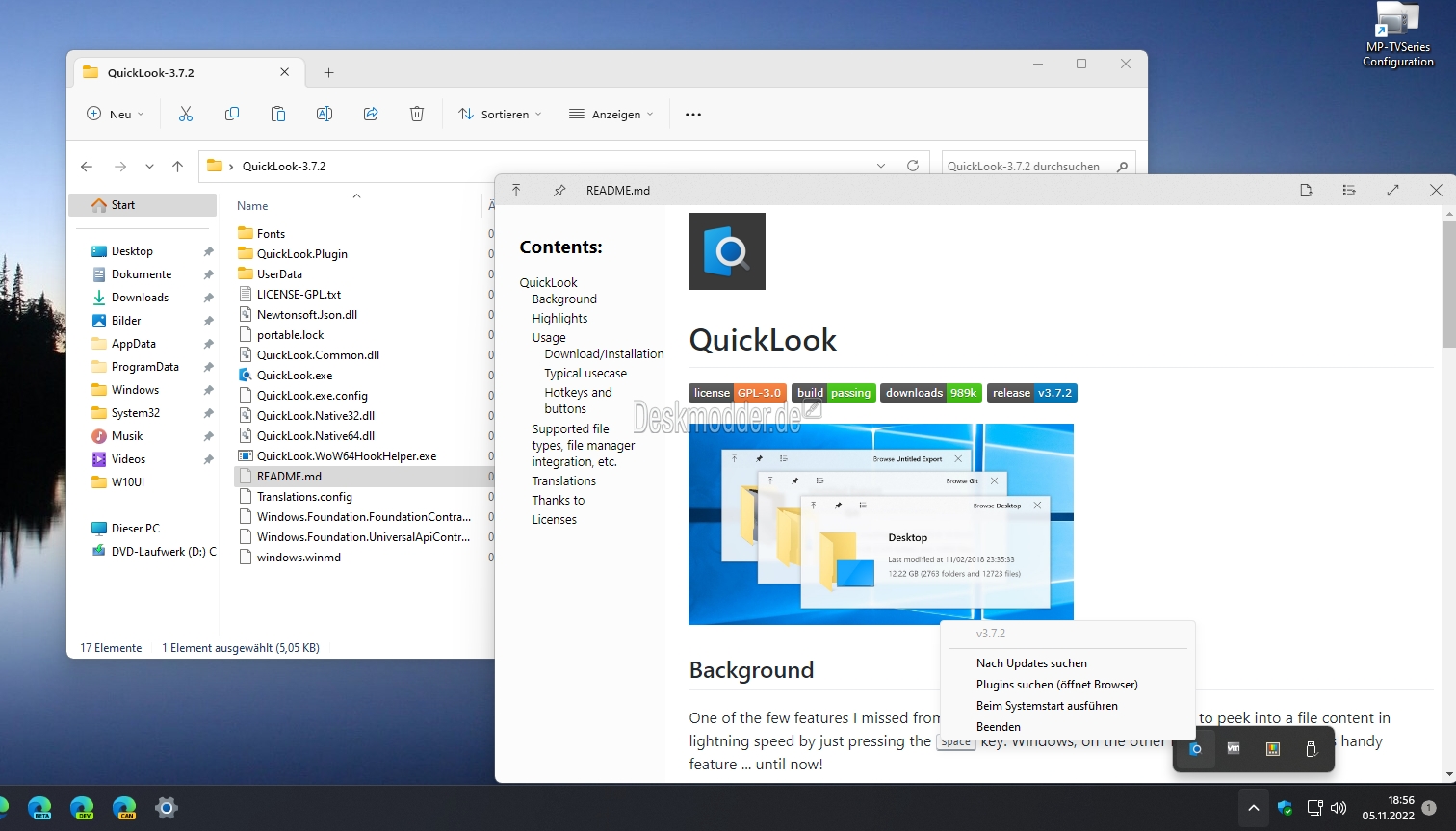Click breadcrumb chevron before QuickLook-3.7.2
This screenshot has height=831, width=1456.
(231, 167)
